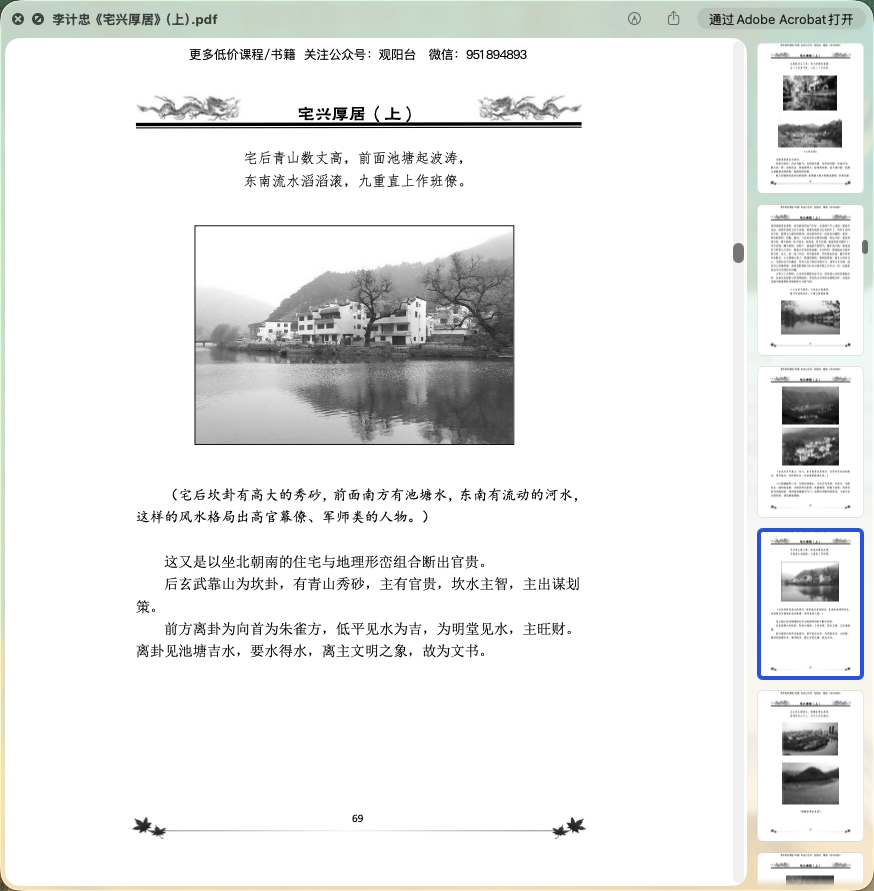Screen dimensions: 874x891
Task: Click the partially visible thumbnail at the sidebar bottom
Action: tap(809, 872)
